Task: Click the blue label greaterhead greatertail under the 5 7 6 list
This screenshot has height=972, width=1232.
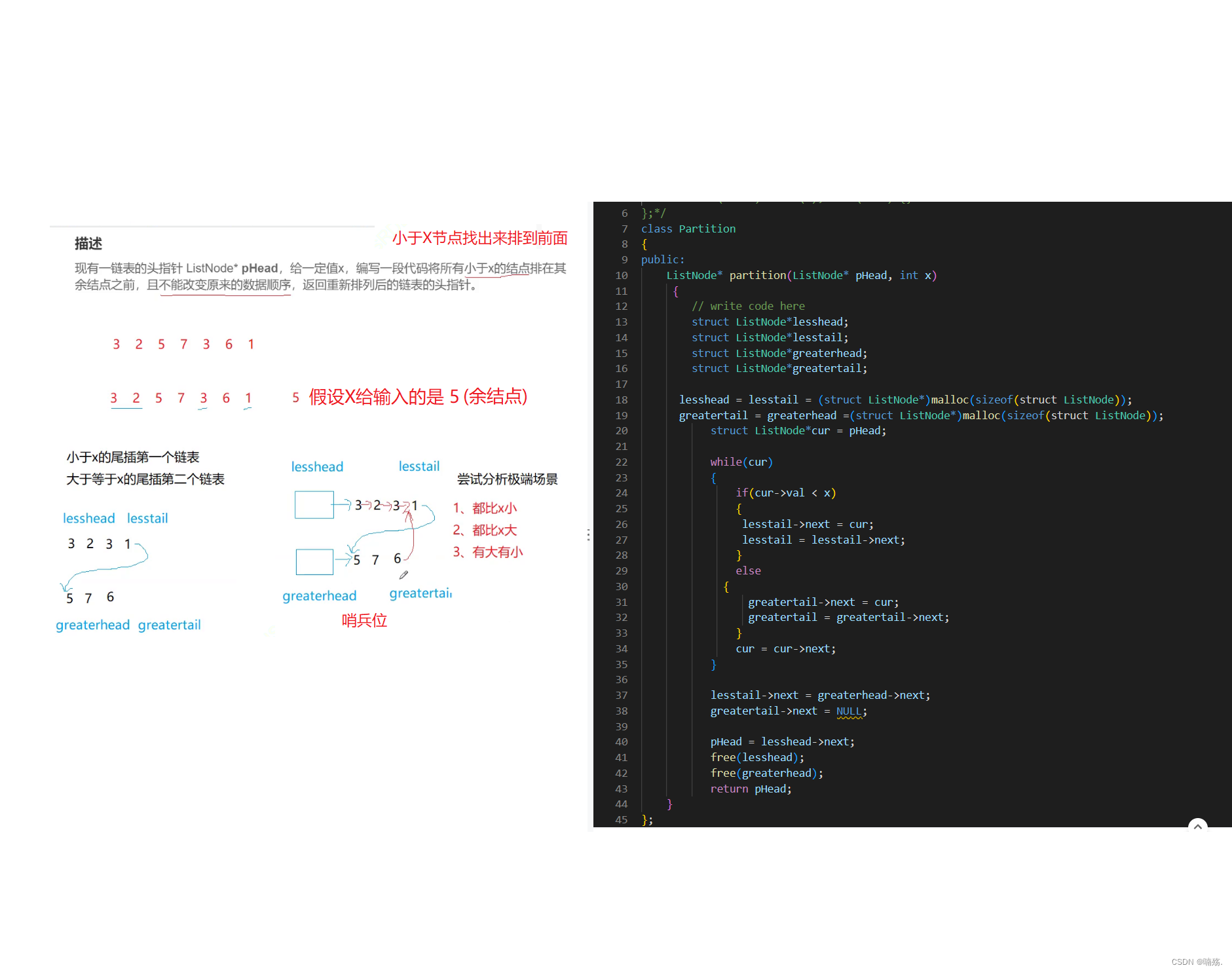Action: coord(128,625)
